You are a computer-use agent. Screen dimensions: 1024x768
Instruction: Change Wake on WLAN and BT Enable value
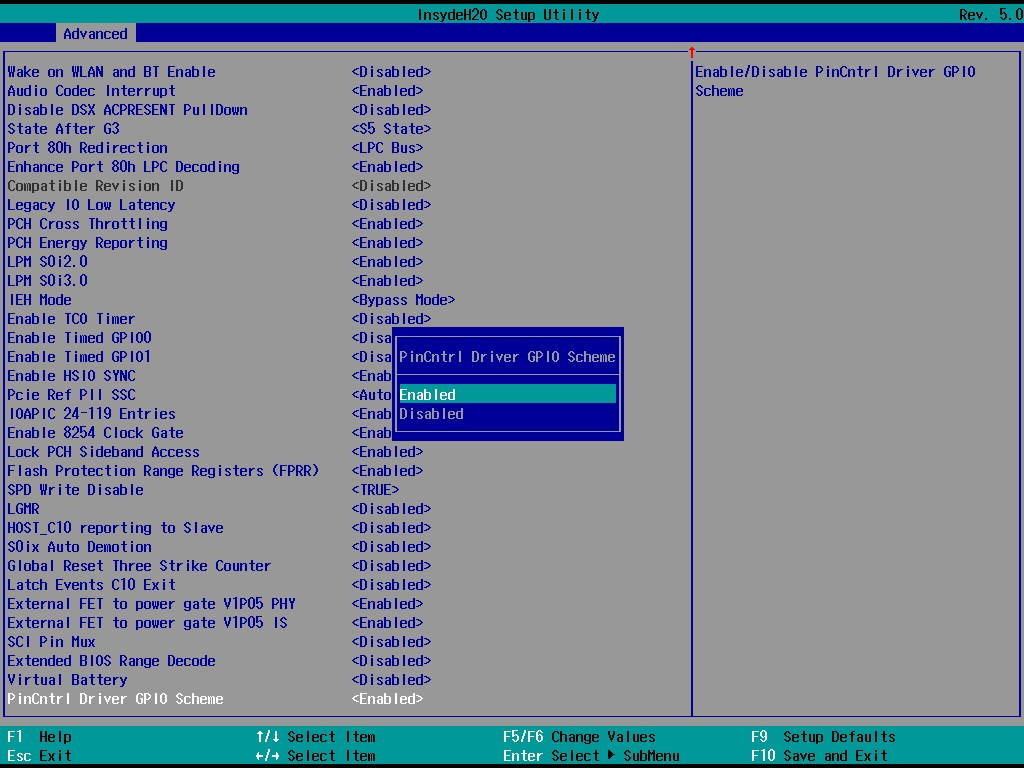[391, 72]
